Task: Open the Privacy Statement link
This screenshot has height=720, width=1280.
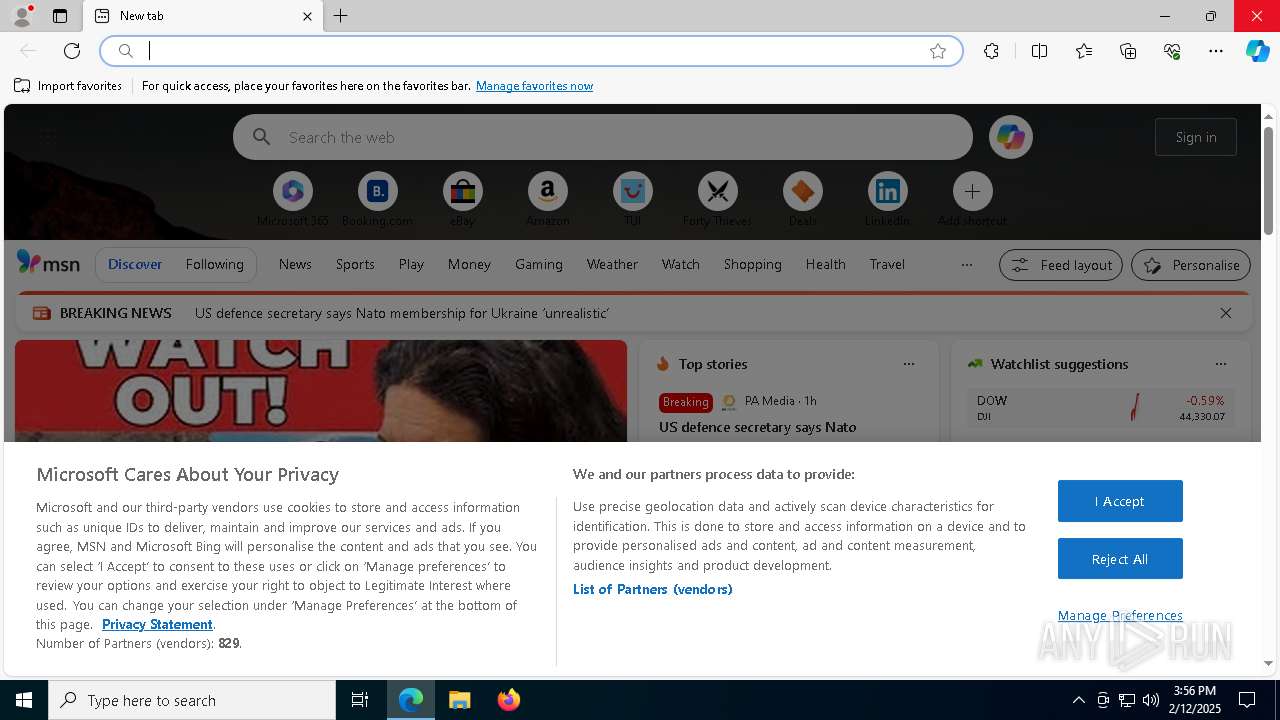Action: [x=157, y=624]
